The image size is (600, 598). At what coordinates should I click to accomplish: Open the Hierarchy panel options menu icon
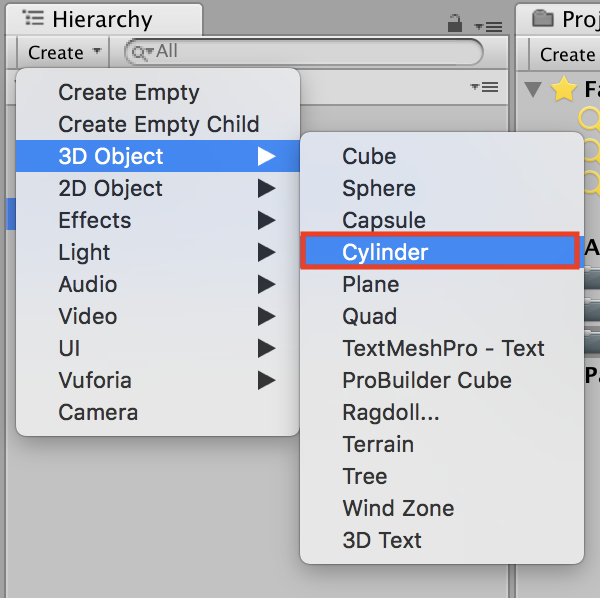tap(489, 24)
